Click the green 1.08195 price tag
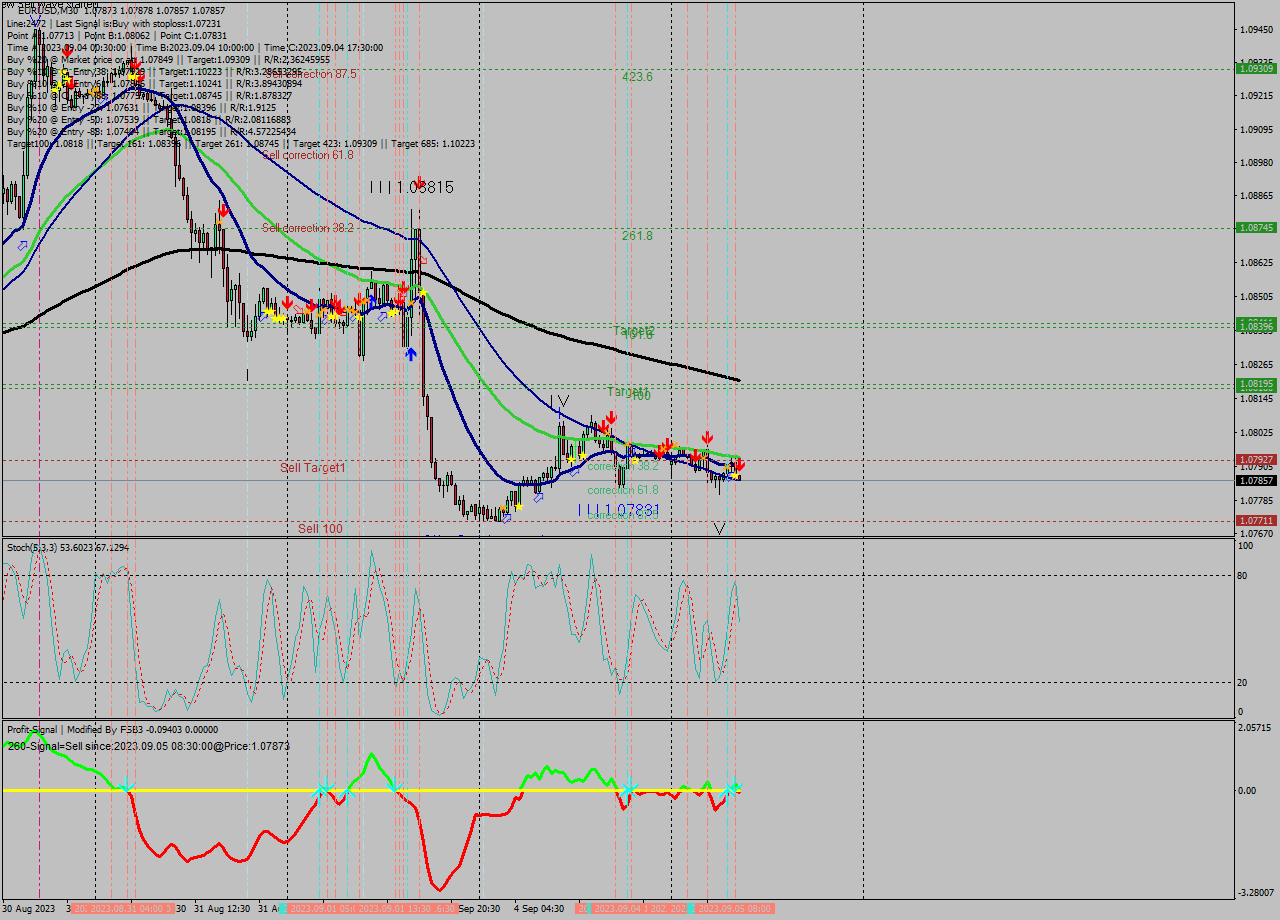Image resolution: width=1280 pixels, height=920 pixels. 1256,384
